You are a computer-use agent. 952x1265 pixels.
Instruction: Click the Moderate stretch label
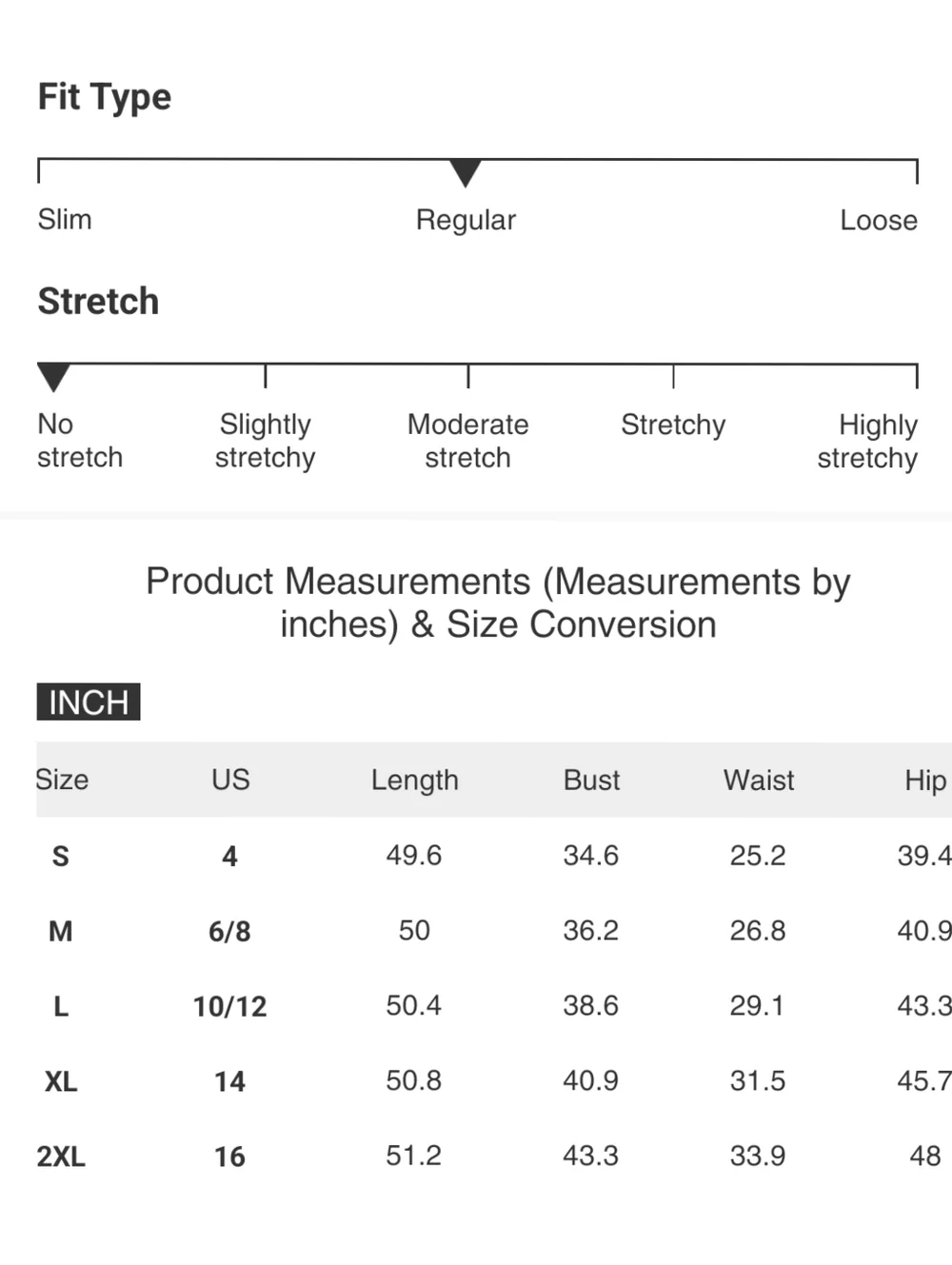click(x=467, y=441)
